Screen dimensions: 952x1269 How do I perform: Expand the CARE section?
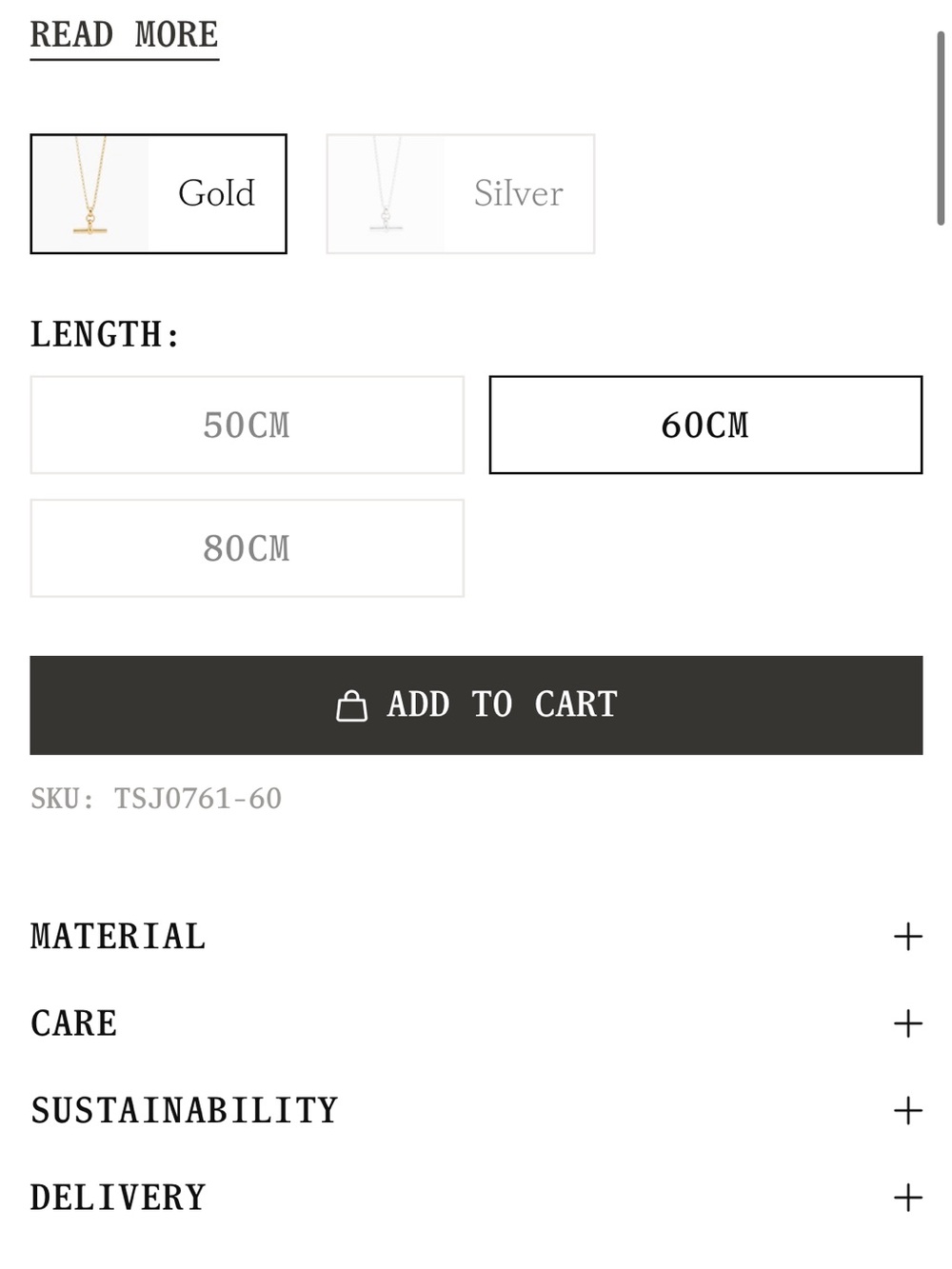pyautogui.click(x=476, y=1023)
